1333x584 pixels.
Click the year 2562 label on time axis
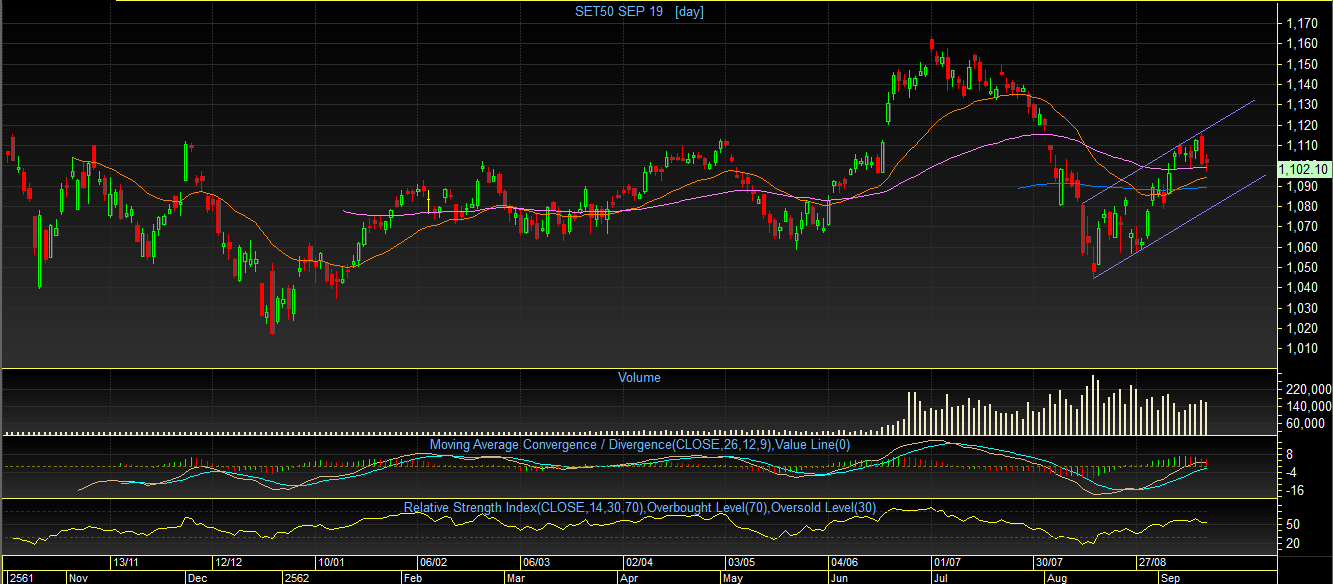(x=297, y=577)
